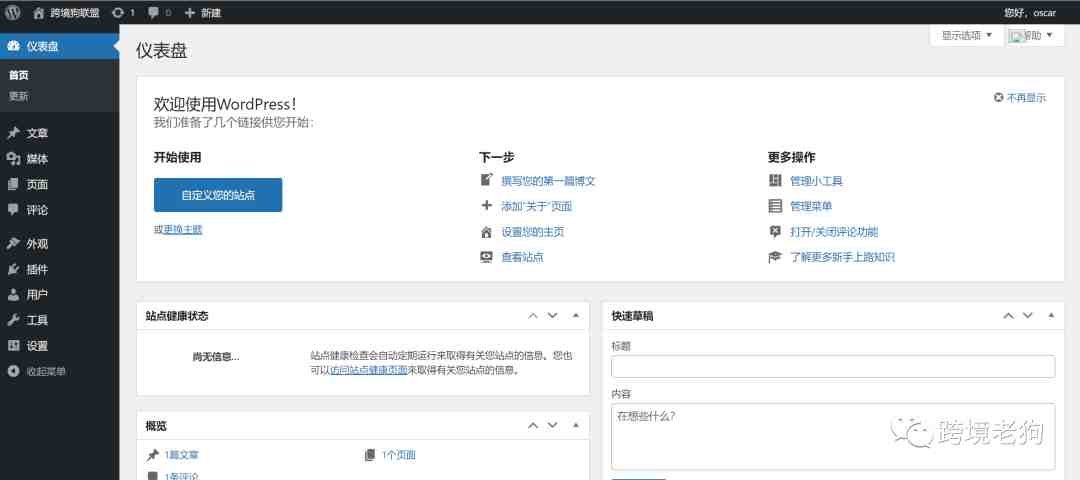Screen dimensions: 1080x480
Task: Click the 新建 text in admin bar
Action: pos(211,12)
